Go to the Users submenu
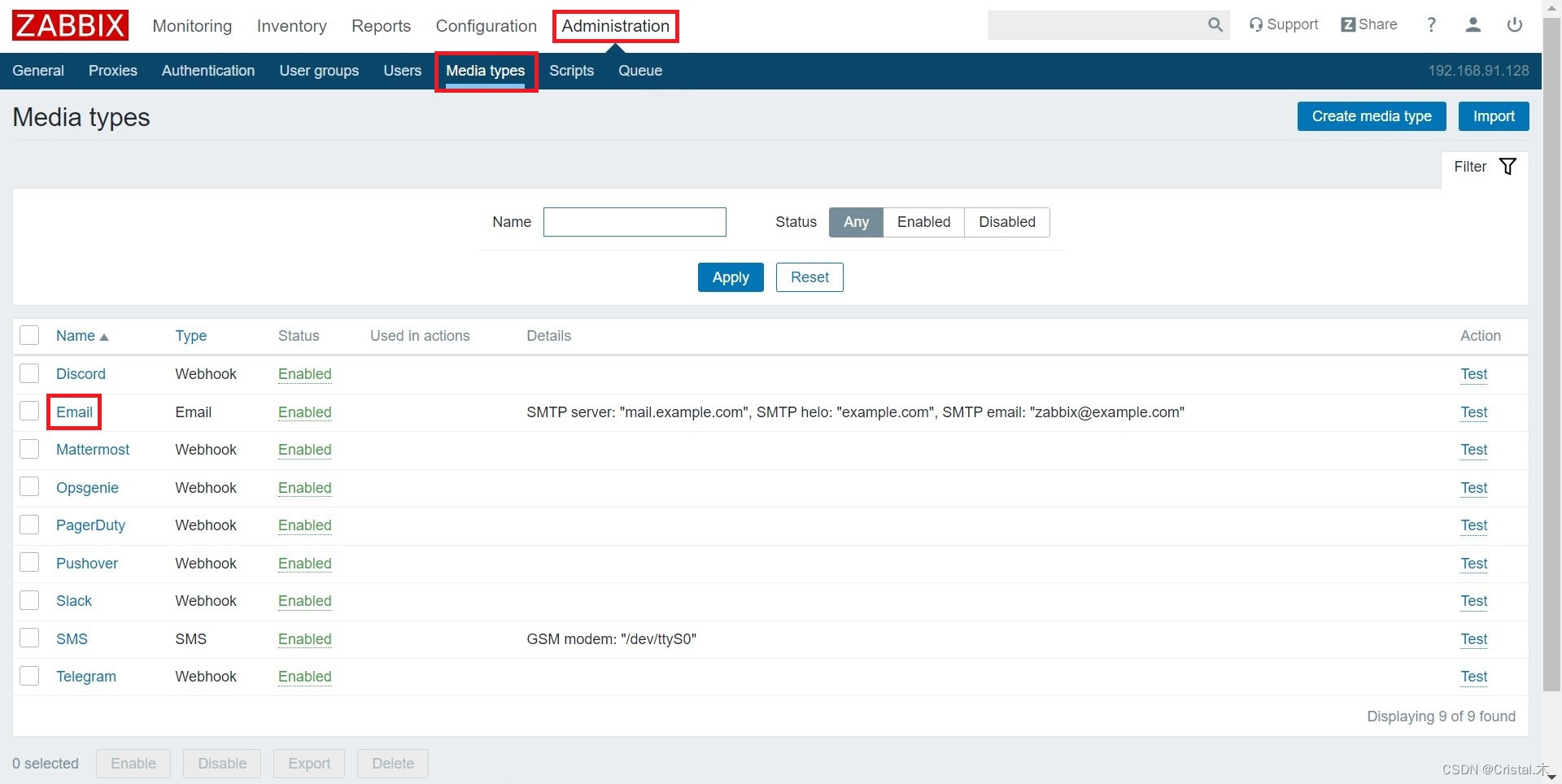 point(402,71)
